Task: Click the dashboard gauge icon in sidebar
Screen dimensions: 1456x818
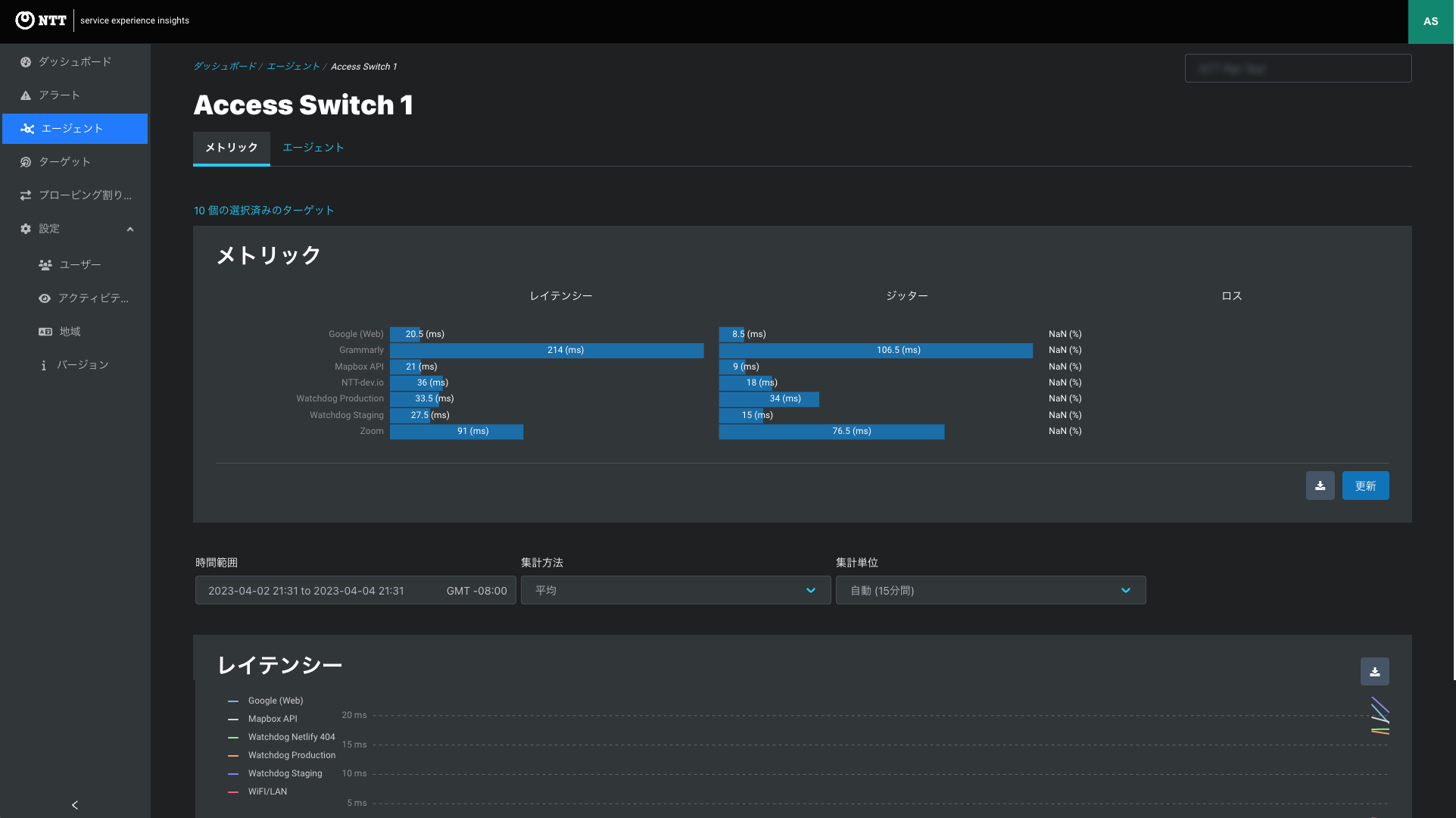Action: (x=26, y=62)
